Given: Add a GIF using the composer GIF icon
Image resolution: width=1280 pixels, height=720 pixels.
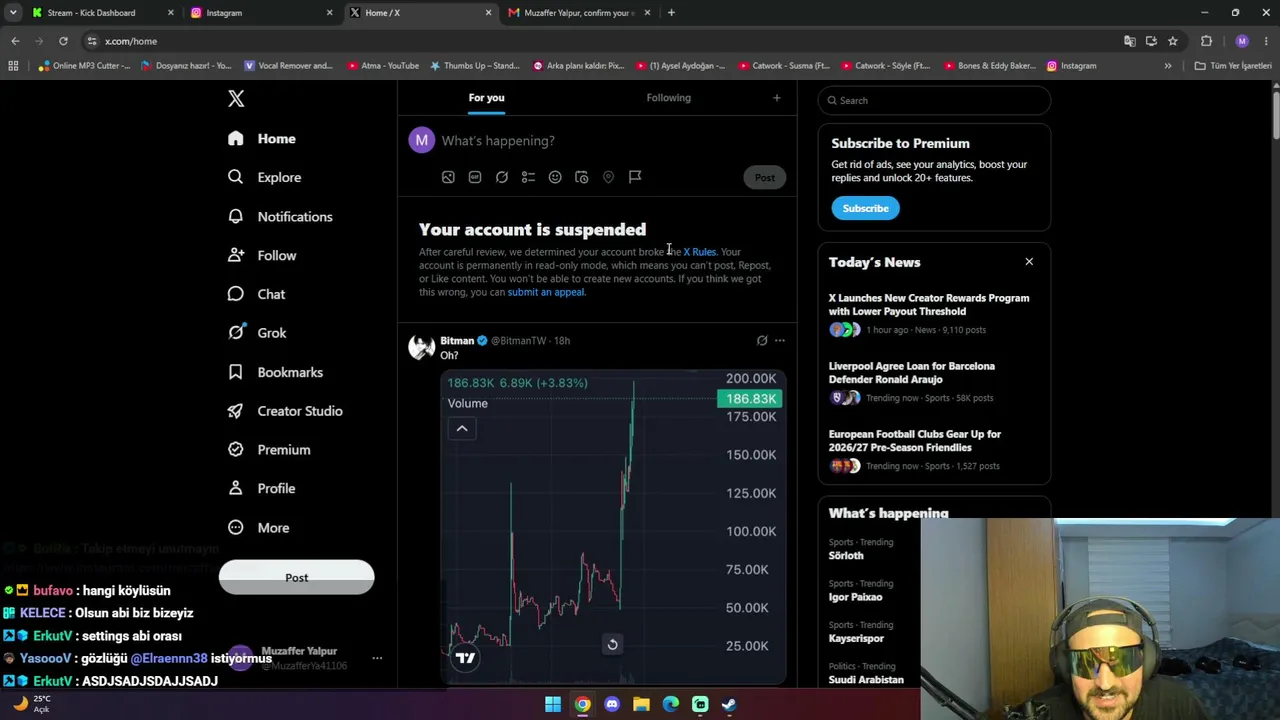Looking at the screenshot, I should pos(475,177).
